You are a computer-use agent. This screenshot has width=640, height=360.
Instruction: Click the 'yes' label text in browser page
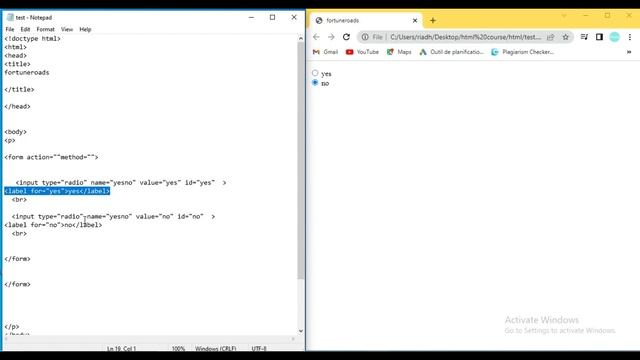coord(326,74)
